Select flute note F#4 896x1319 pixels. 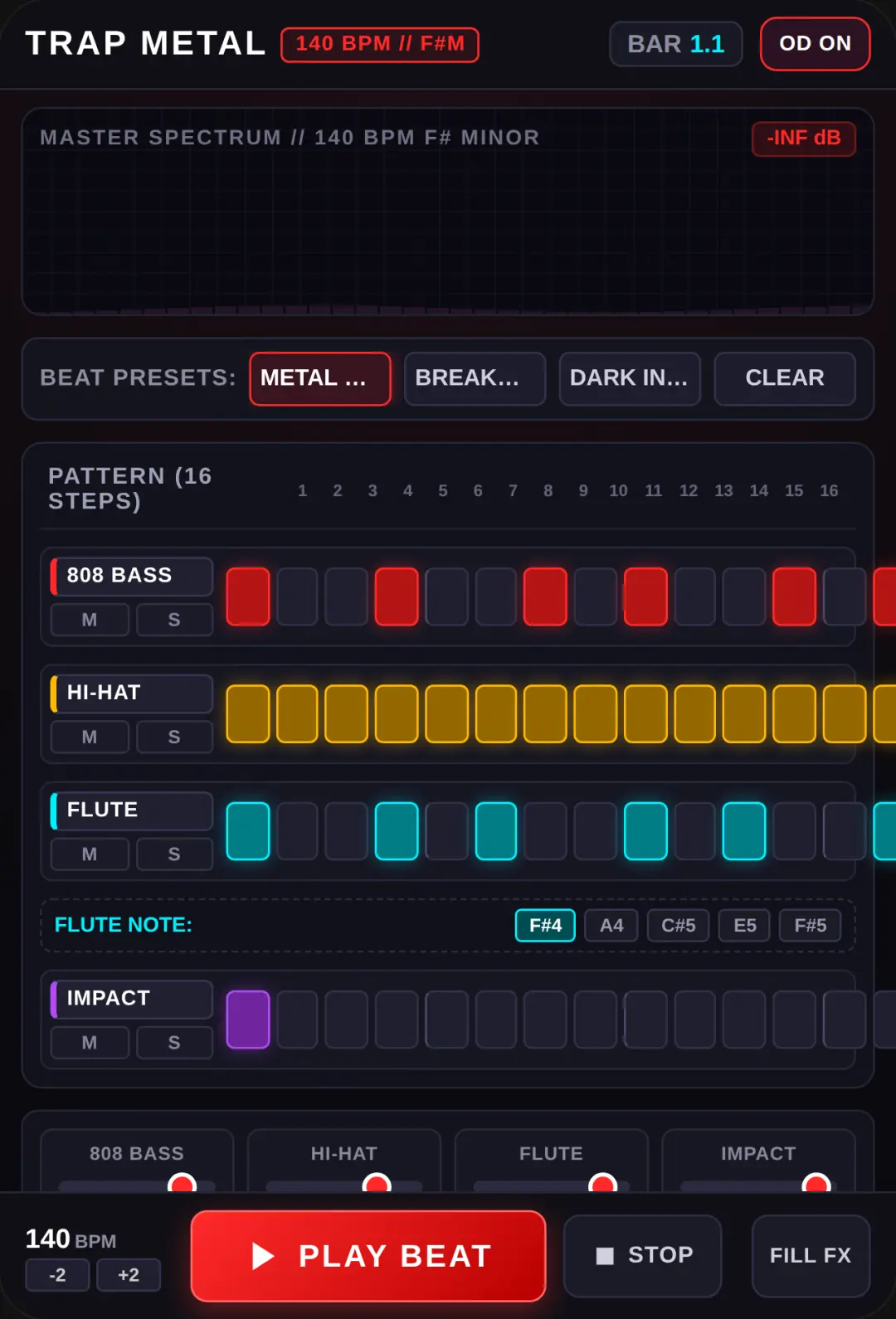[x=545, y=925]
